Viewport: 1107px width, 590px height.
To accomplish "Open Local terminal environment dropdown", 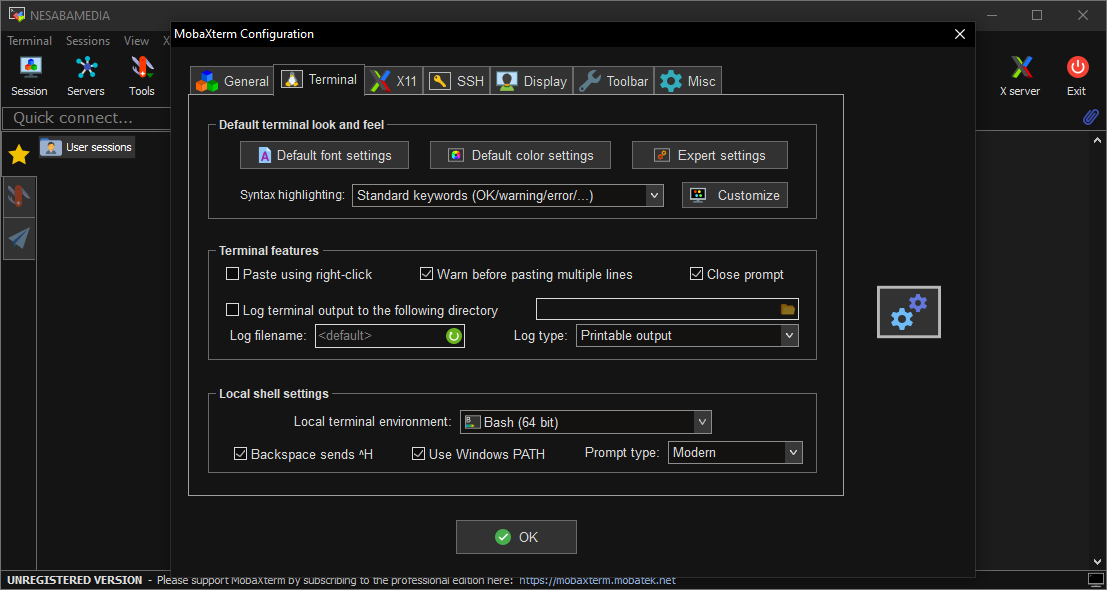I will pyautogui.click(x=702, y=422).
